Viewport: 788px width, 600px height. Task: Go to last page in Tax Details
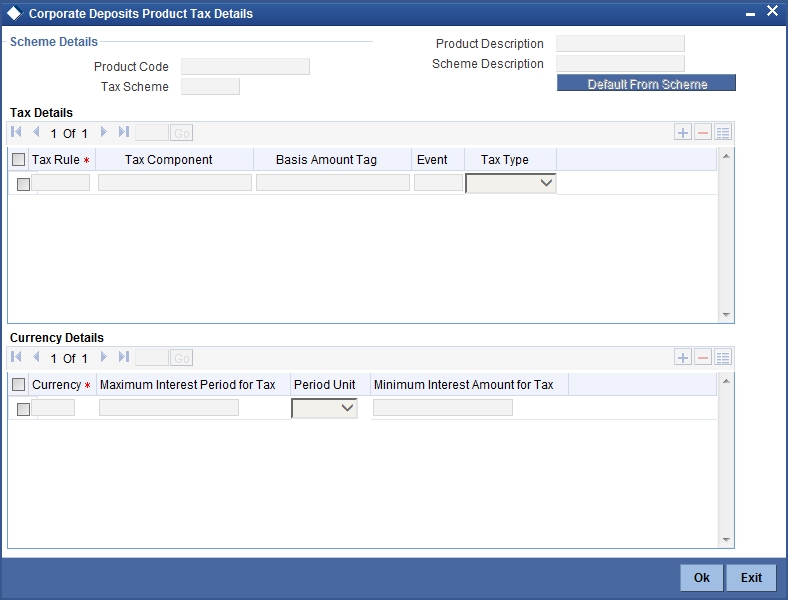coord(124,132)
